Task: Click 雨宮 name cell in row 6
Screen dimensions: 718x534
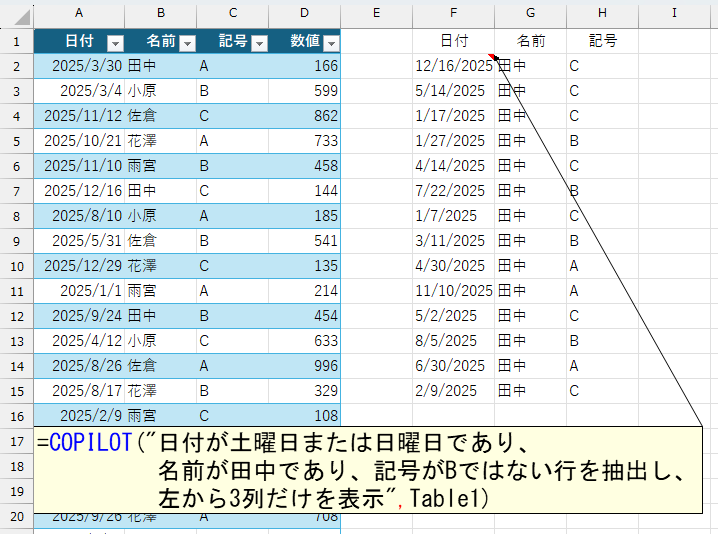Action: point(161,166)
